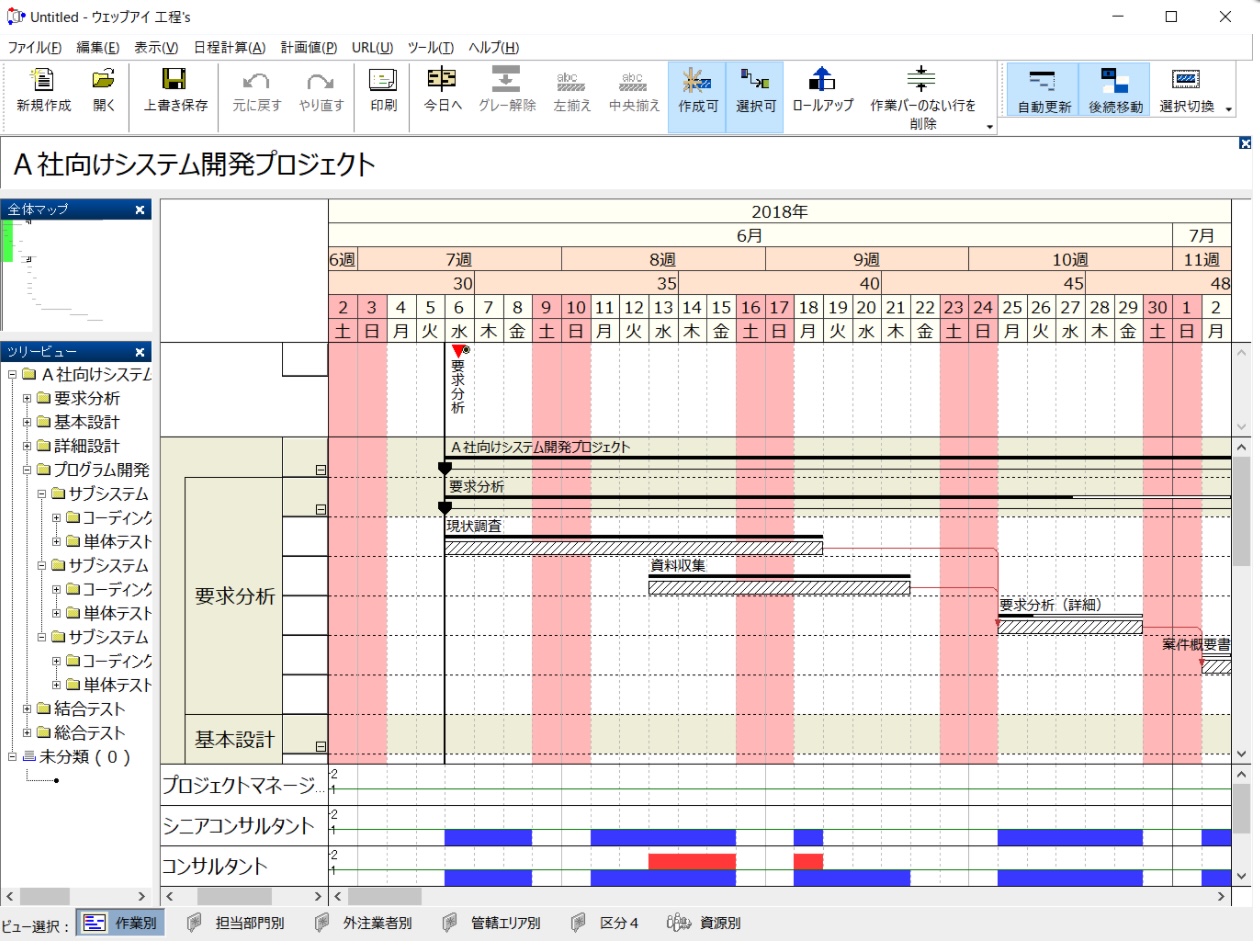Open the ファイル(F) menu

click(35, 47)
